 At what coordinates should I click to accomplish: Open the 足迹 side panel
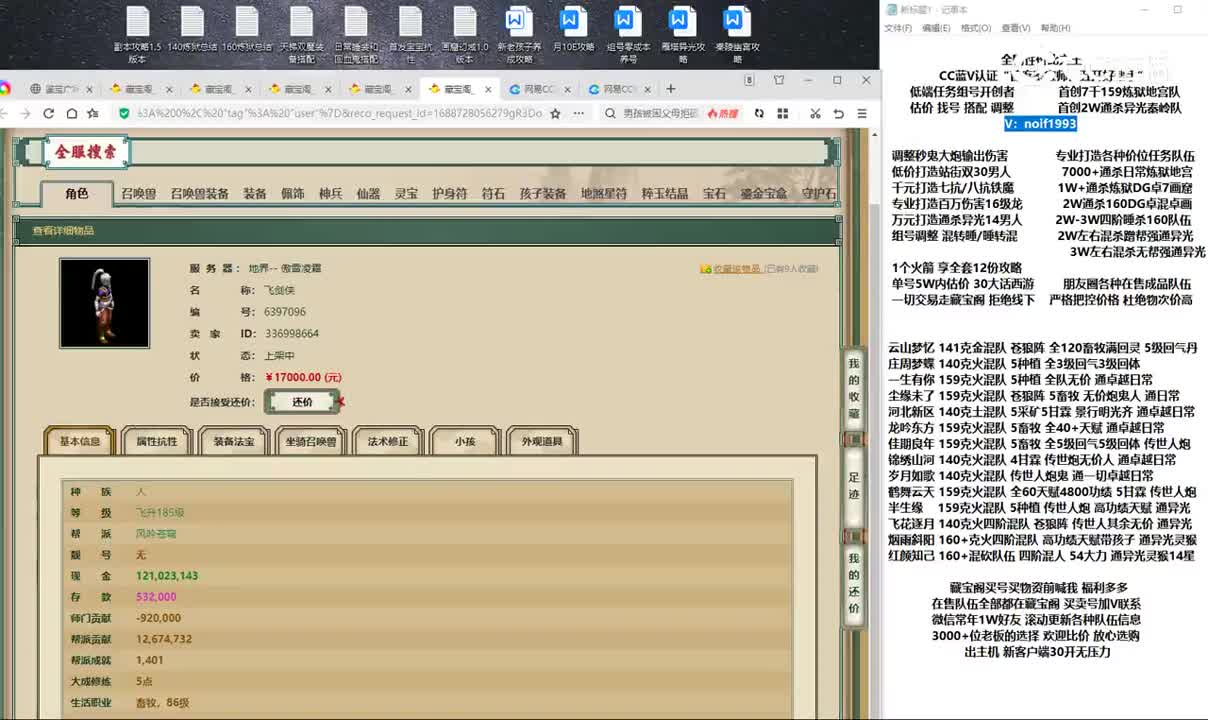tap(853, 485)
